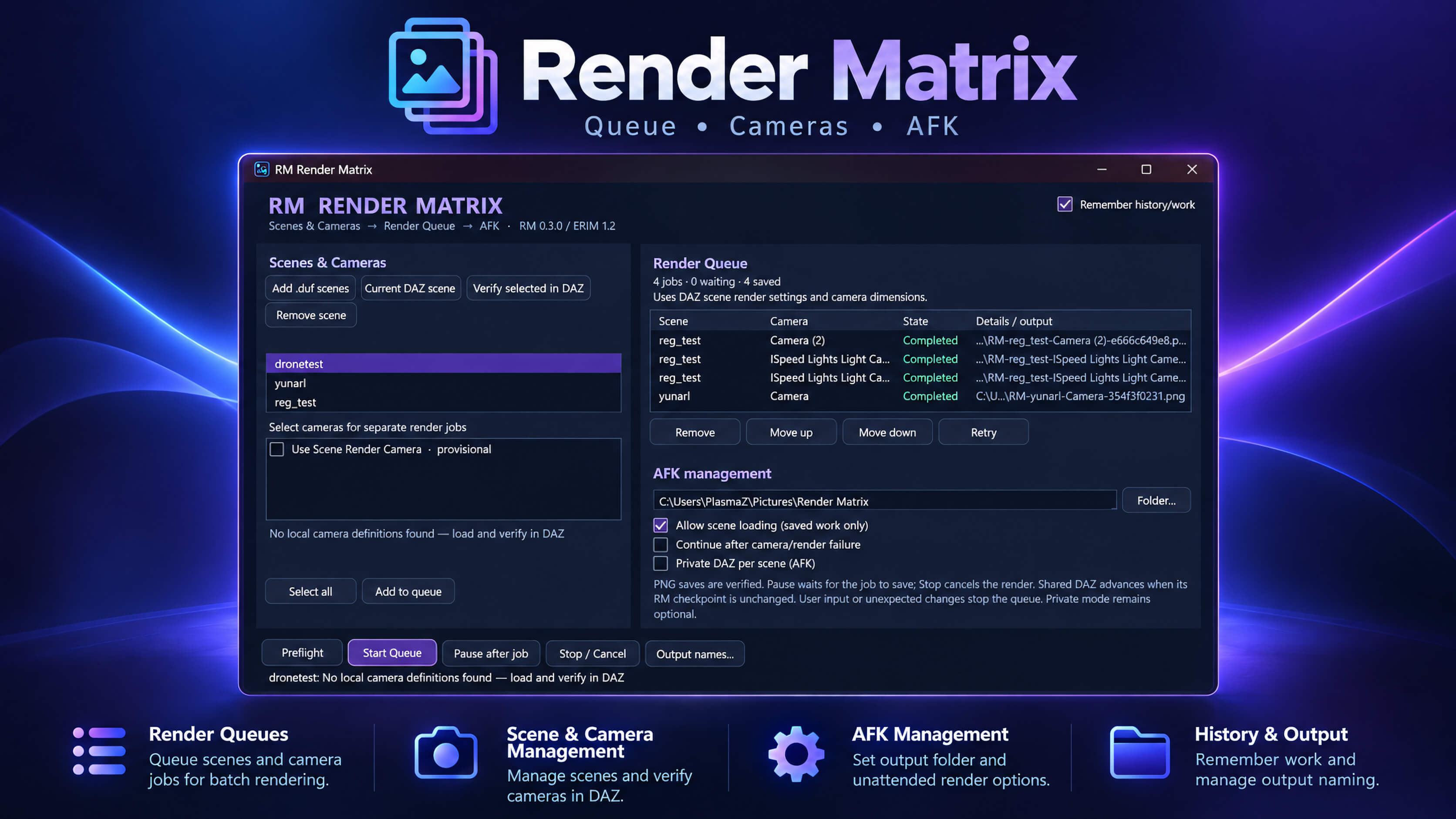This screenshot has width=1456, height=819.
Task: Click the Add .duf scenes button
Action: pyautogui.click(x=310, y=288)
